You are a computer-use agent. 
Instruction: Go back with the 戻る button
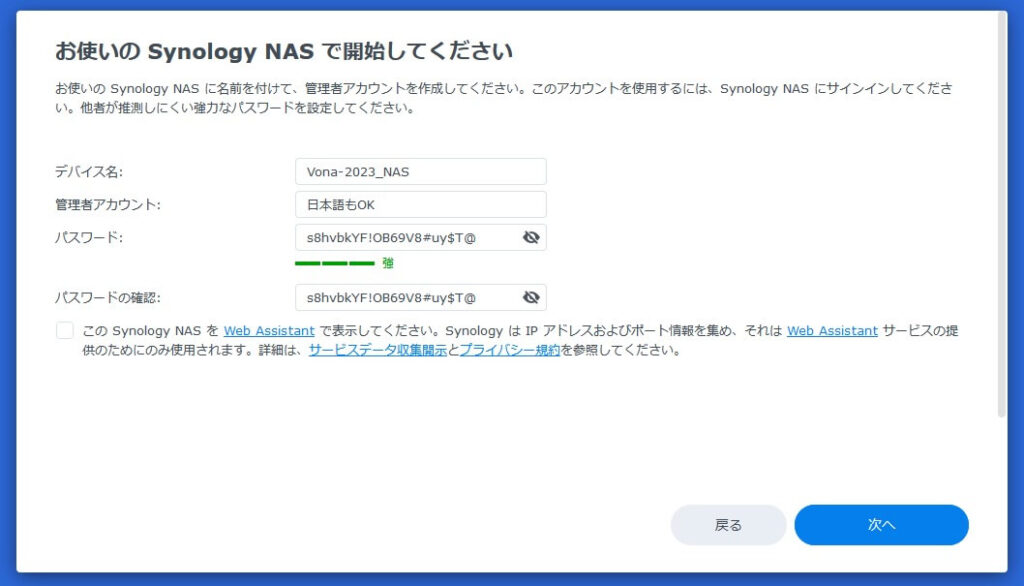click(x=728, y=525)
